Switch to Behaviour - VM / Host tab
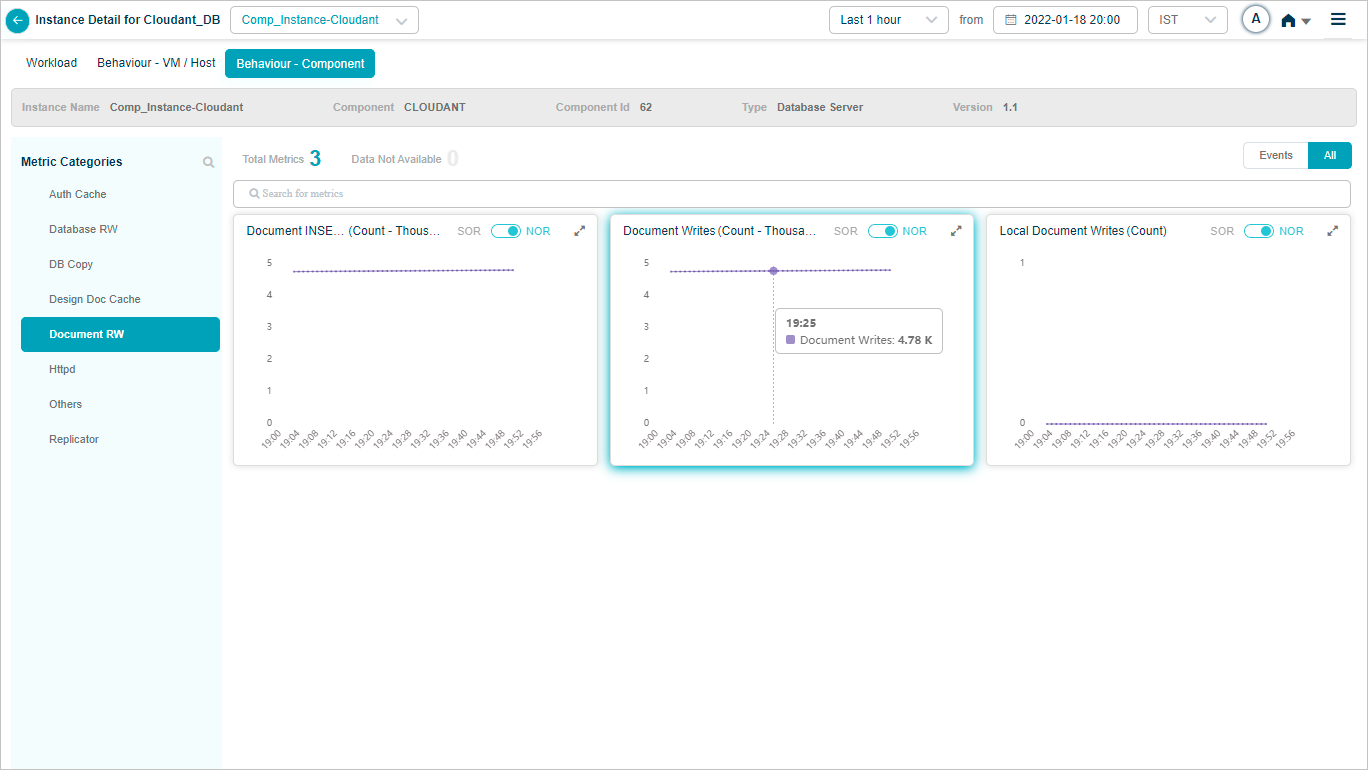Image resolution: width=1368 pixels, height=770 pixels. (x=156, y=63)
